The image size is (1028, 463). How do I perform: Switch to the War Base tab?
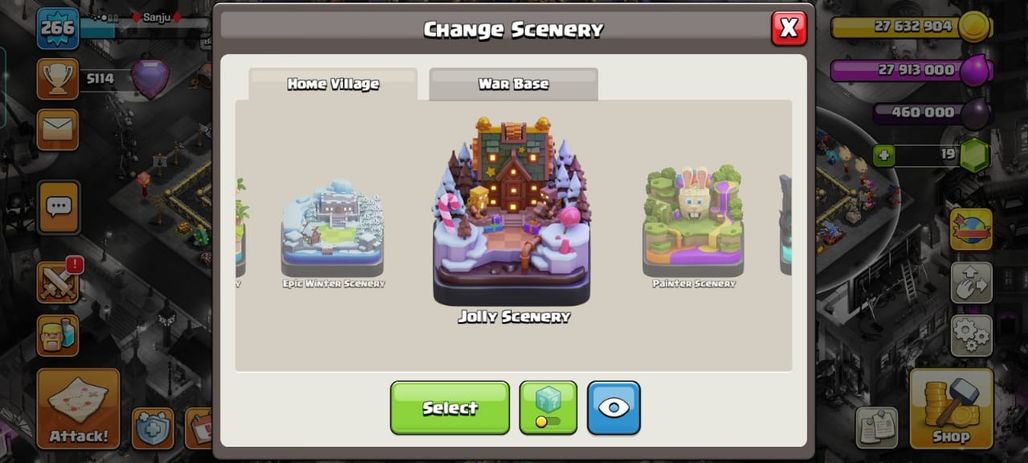pyautogui.click(x=513, y=84)
